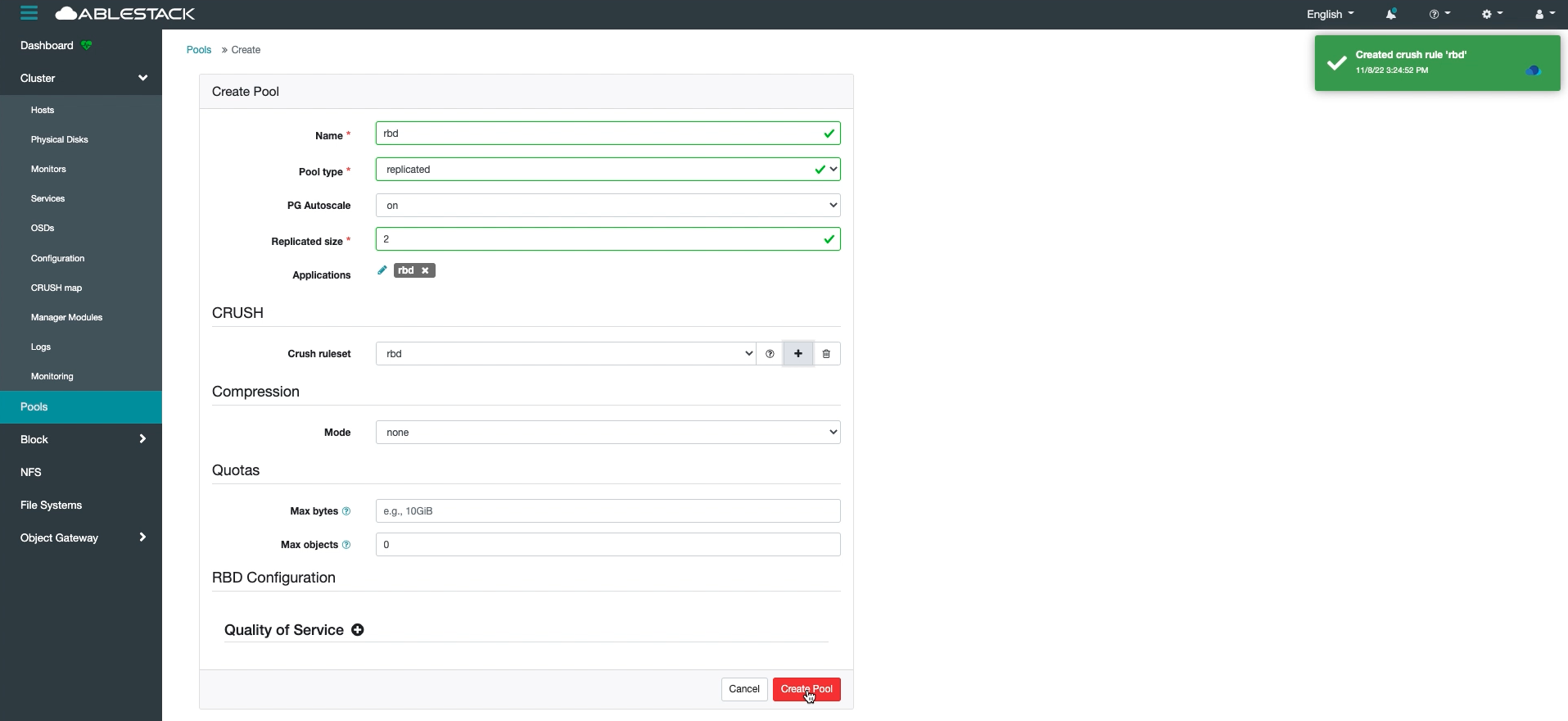Open the user profile menu
The width and height of the screenshot is (1568, 721).
(x=1543, y=14)
